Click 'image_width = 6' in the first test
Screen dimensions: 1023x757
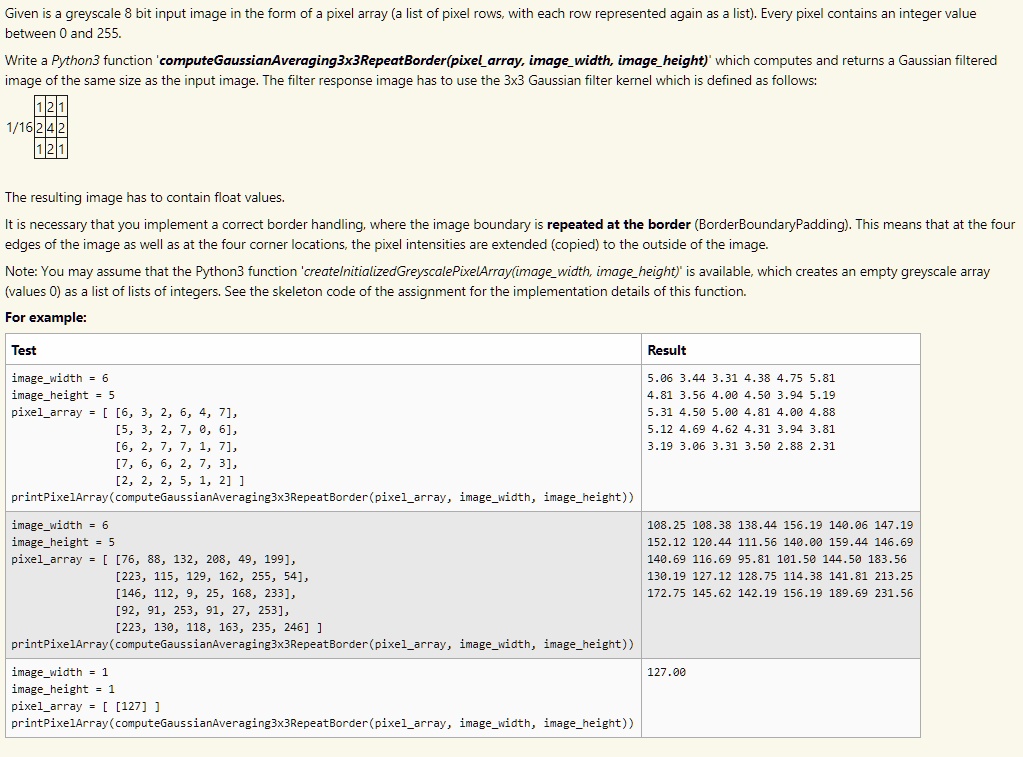click(x=60, y=378)
